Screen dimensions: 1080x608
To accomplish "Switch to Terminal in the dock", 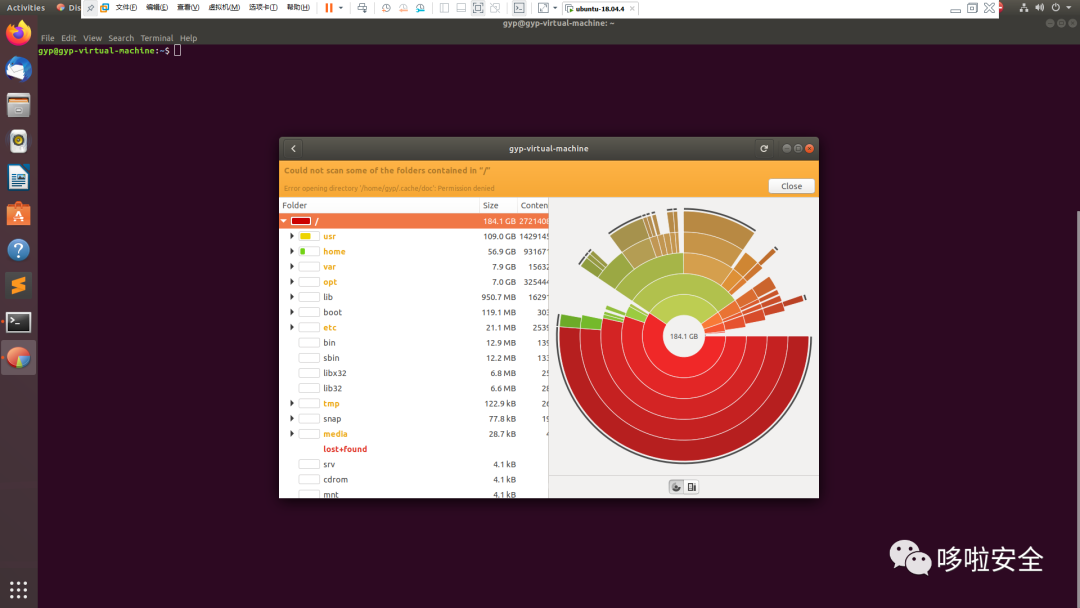I will 19,322.
